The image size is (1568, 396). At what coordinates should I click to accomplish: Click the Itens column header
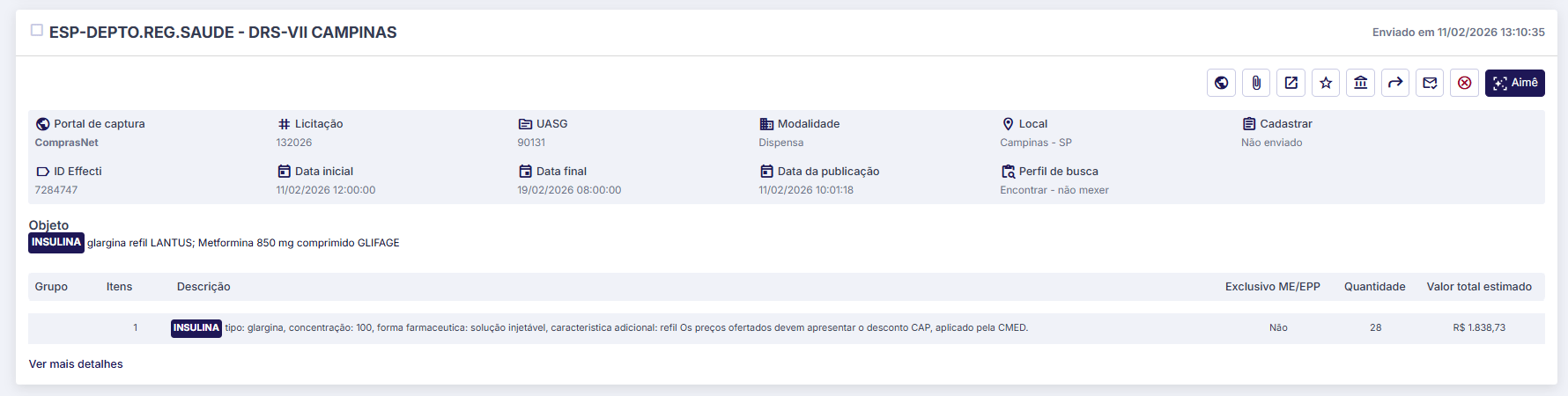pos(119,287)
